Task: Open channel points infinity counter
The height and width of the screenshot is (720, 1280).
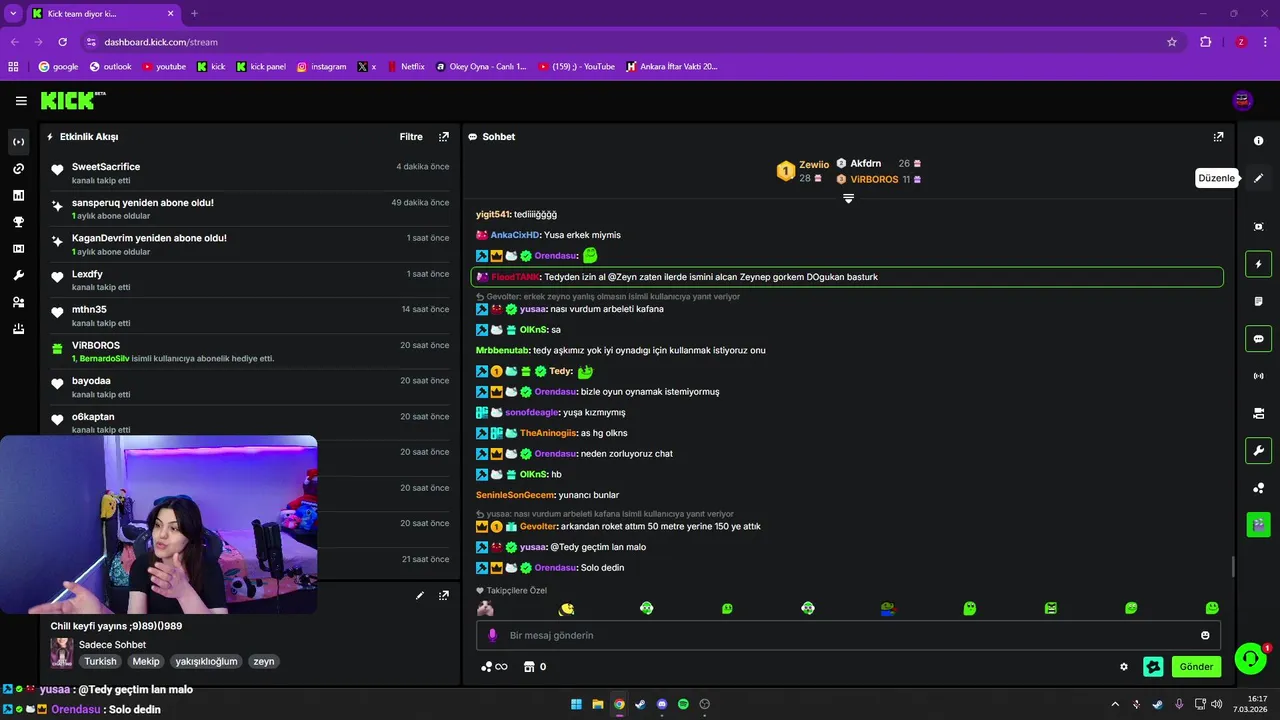Action: coord(494,667)
